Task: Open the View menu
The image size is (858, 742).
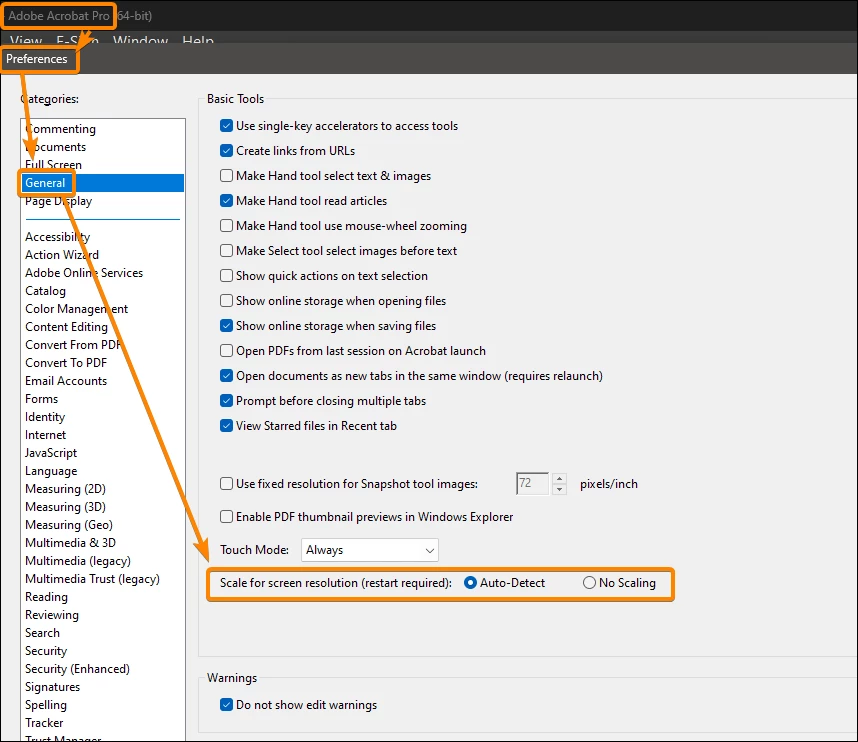Action: [x=26, y=40]
